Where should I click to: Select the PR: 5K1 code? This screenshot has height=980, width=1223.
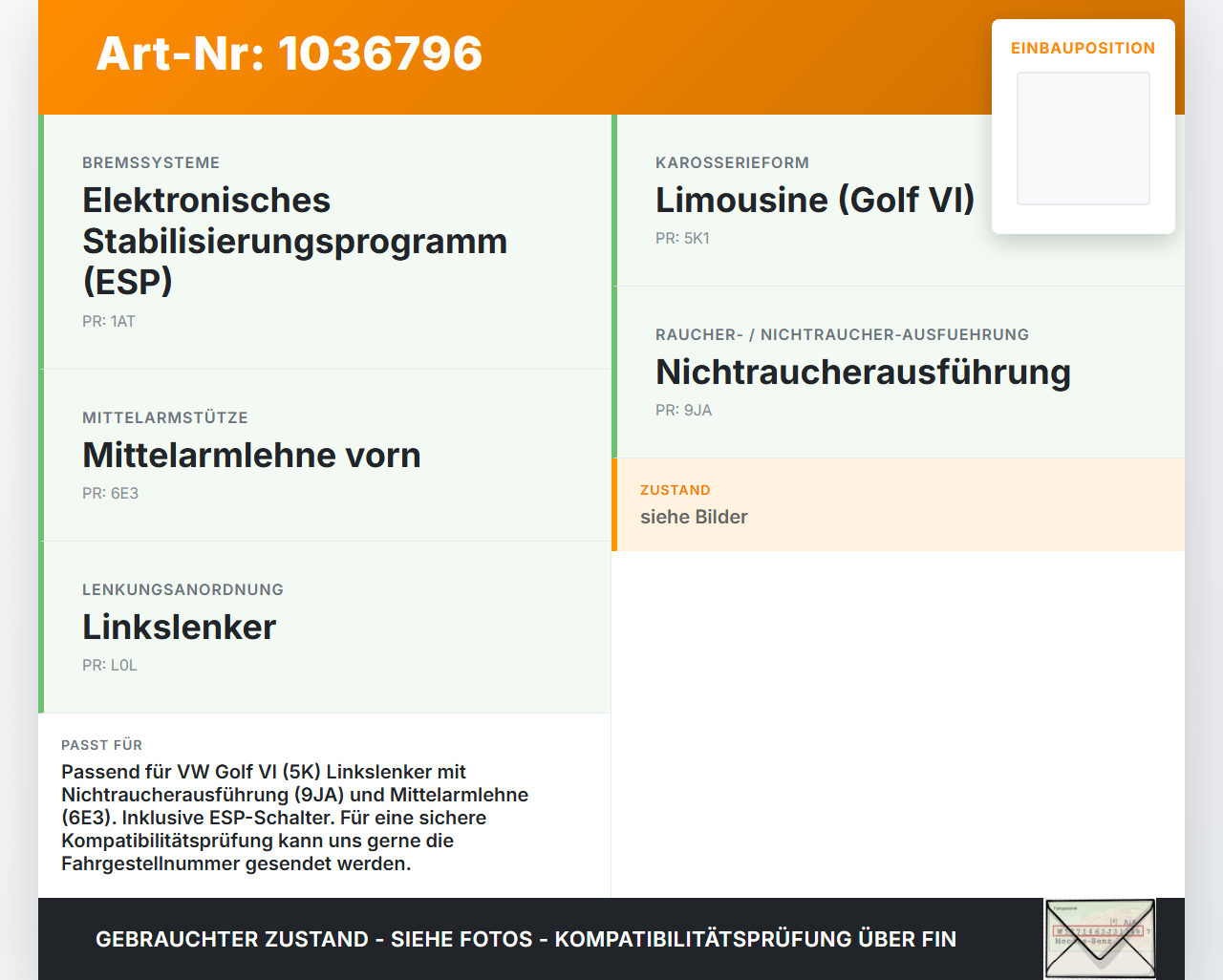[x=682, y=239]
